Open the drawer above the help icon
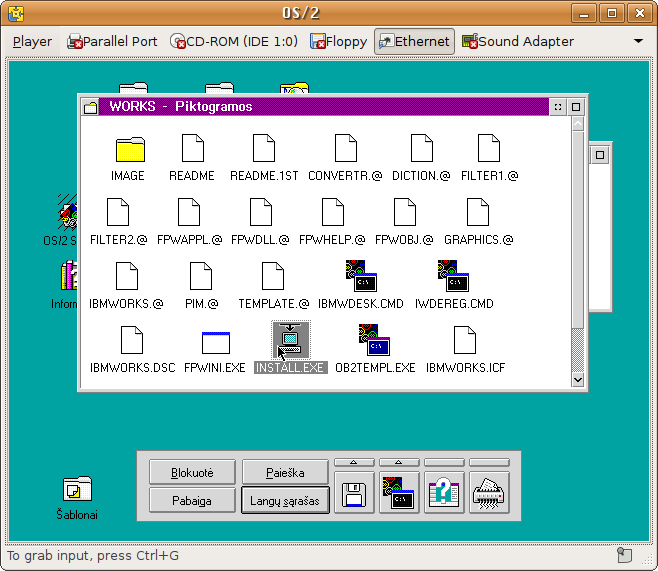This screenshot has height=571, width=658. [x=444, y=462]
